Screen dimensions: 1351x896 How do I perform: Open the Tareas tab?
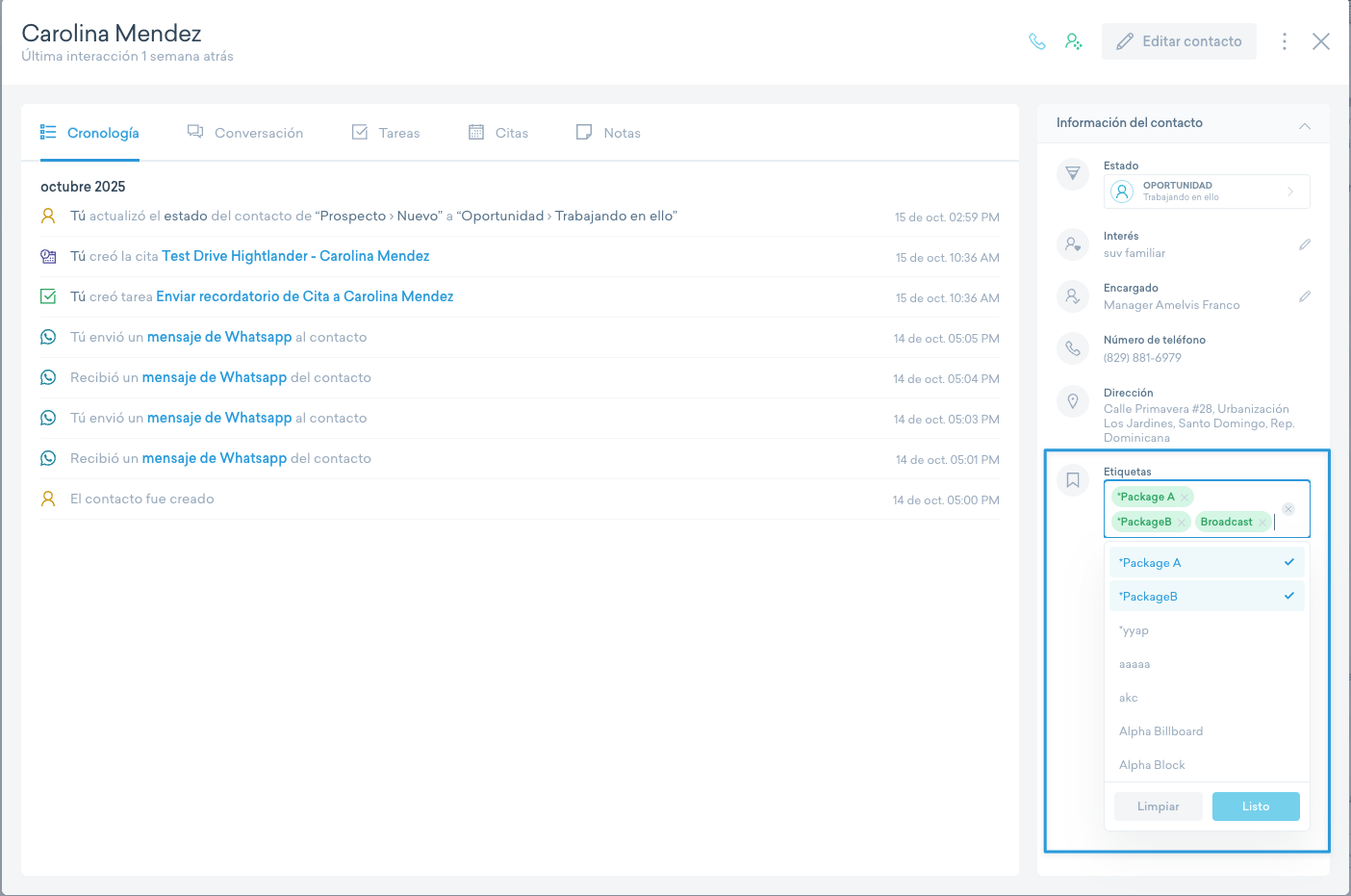click(x=386, y=133)
